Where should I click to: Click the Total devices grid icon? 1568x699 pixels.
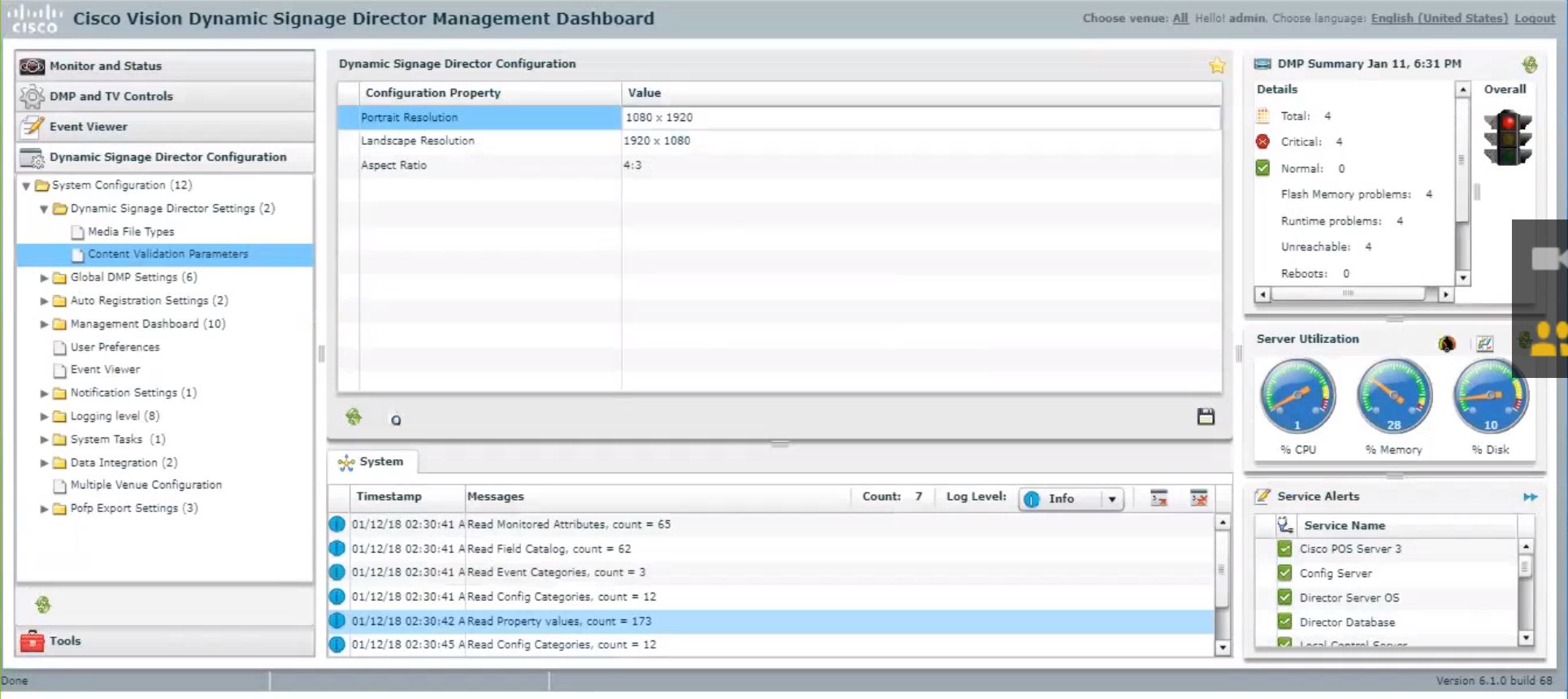pyautogui.click(x=1262, y=116)
